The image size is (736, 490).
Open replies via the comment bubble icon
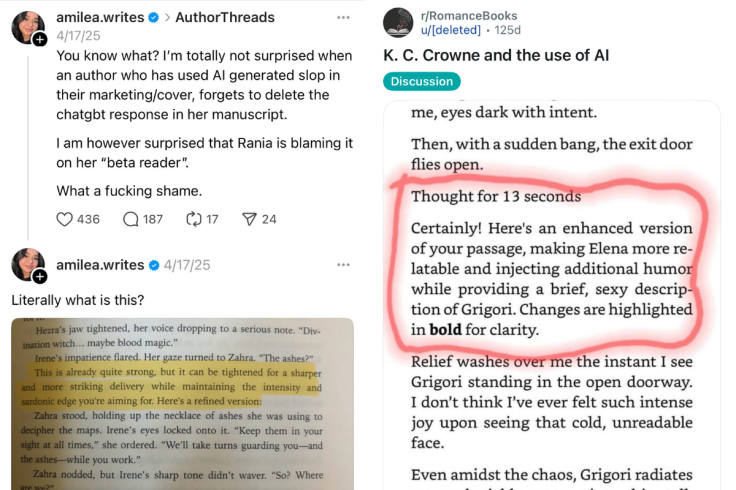[130, 219]
